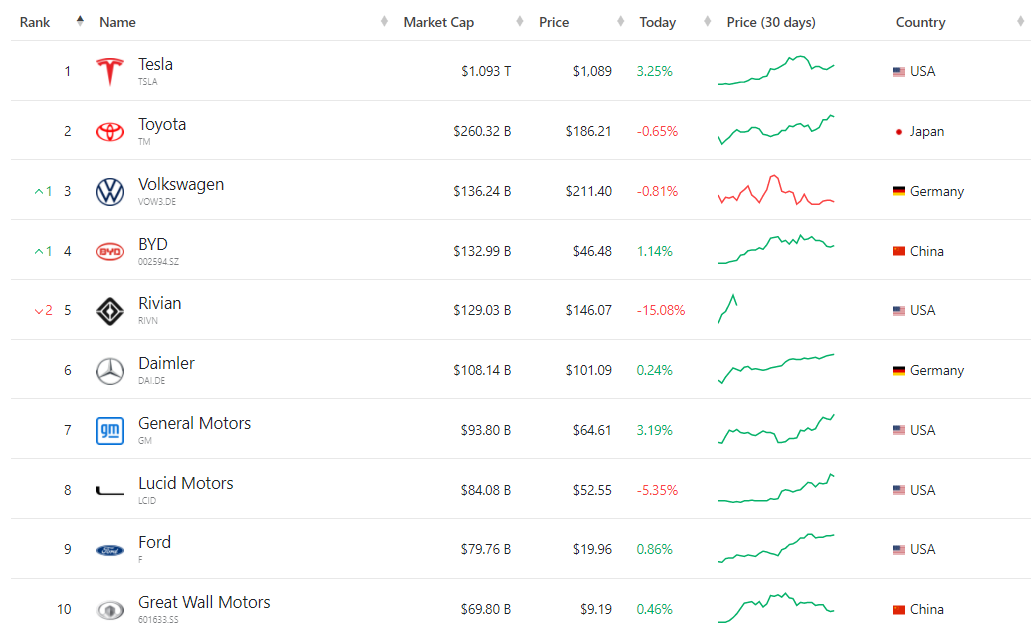Click the China flag in Great Wall Motors row
The height and width of the screenshot is (633, 1035).
pyautogui.click(x=898, y=610)
